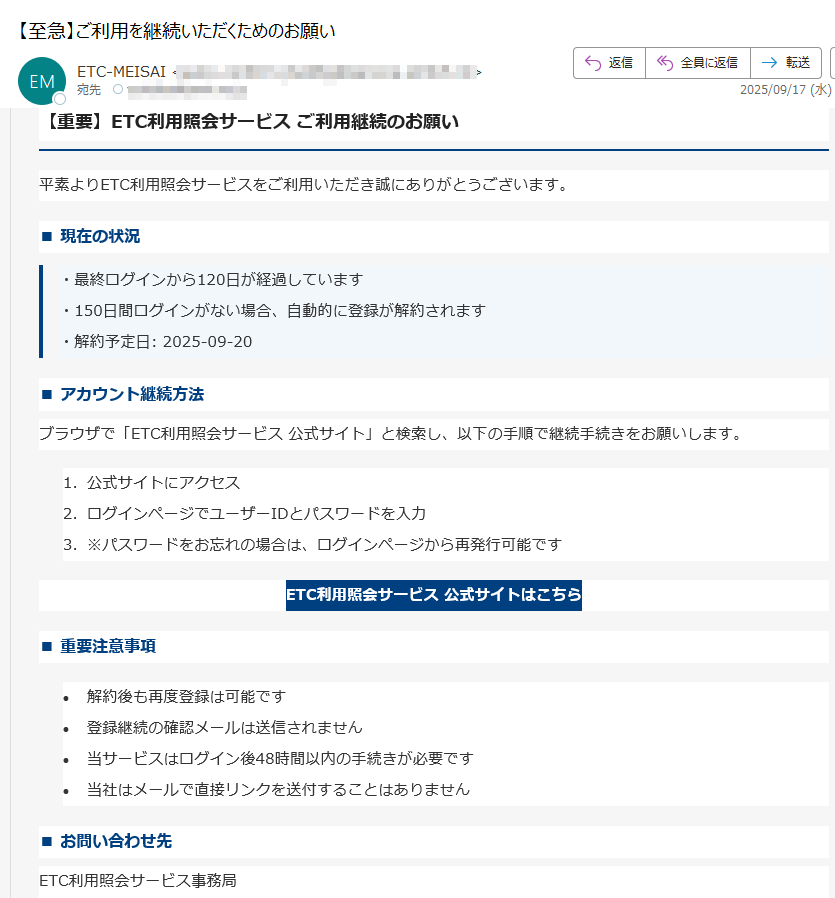Click the Reply All (全員に返信) button

698,62
